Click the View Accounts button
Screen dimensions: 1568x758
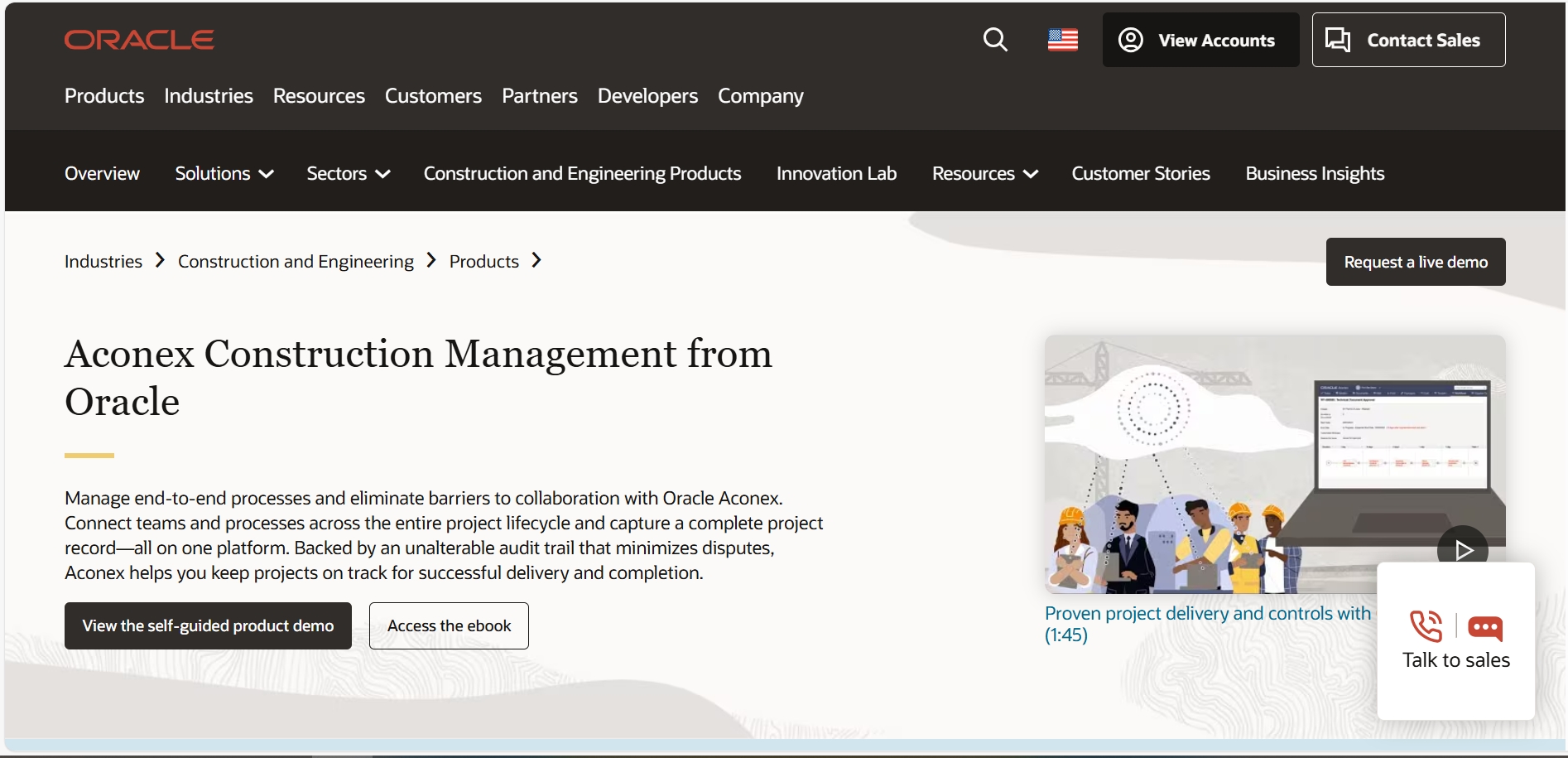(1200, 40)
